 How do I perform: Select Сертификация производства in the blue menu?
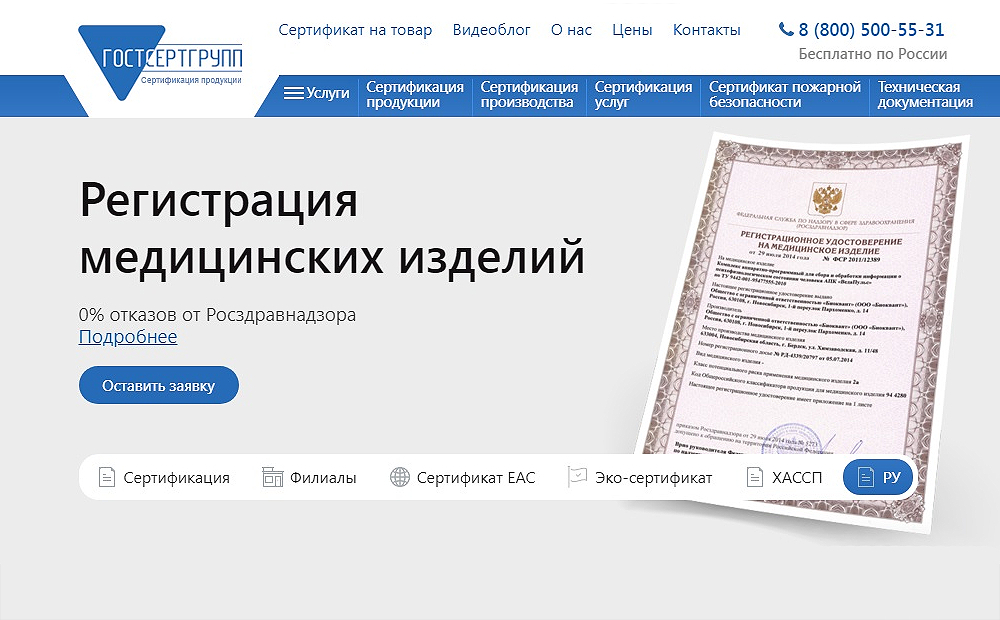pyautogui.click(x=529, y=94)
